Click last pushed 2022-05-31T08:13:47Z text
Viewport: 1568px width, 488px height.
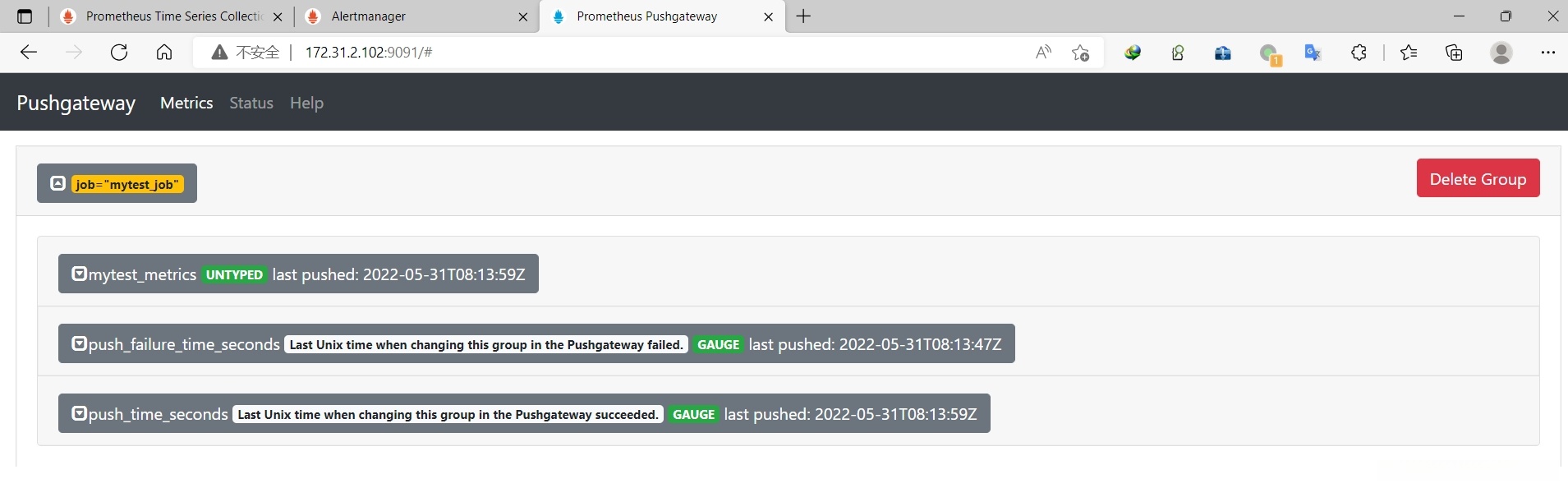pos(875,344)
